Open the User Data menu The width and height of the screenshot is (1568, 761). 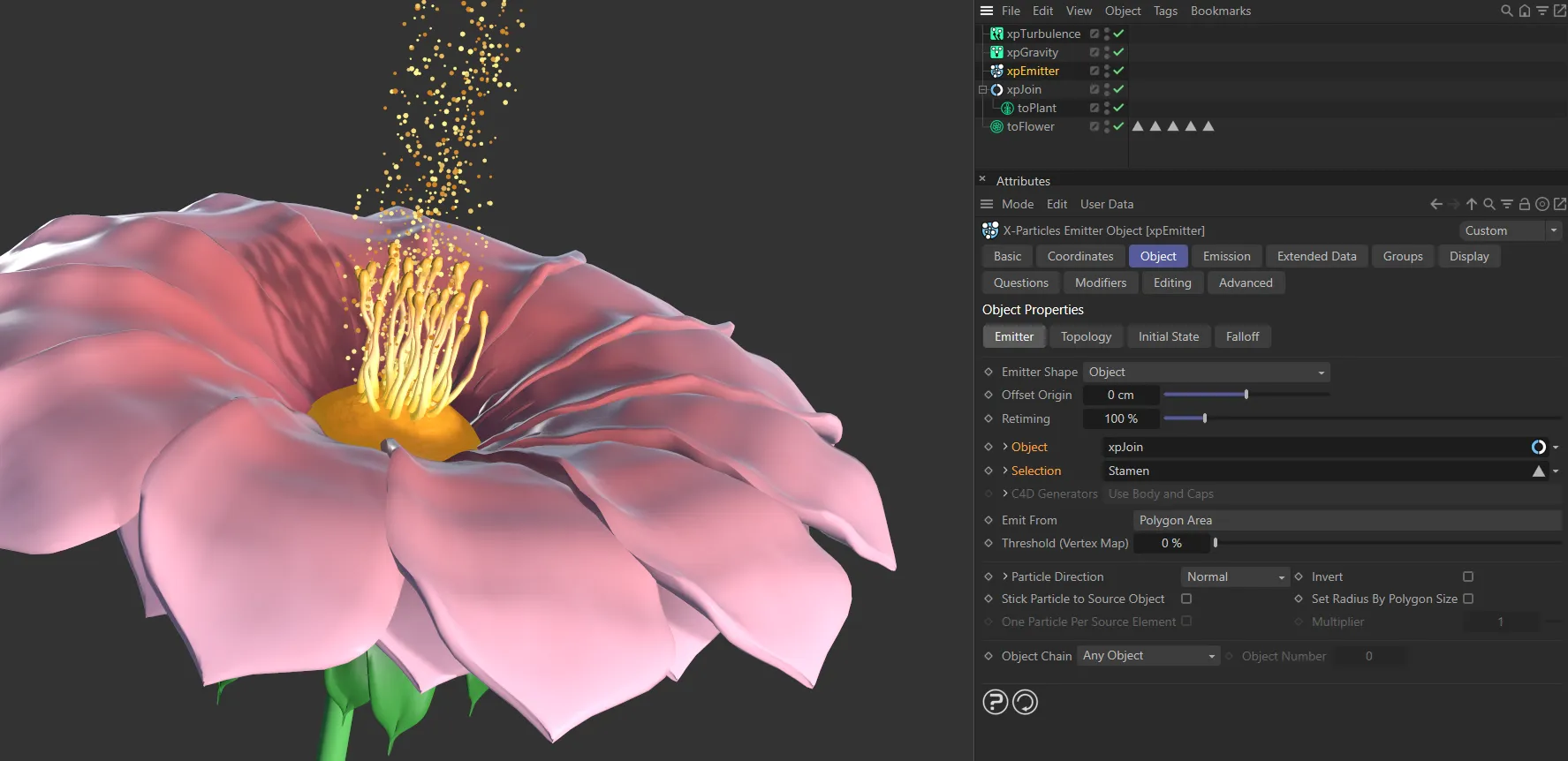[x=1107, y=204]
